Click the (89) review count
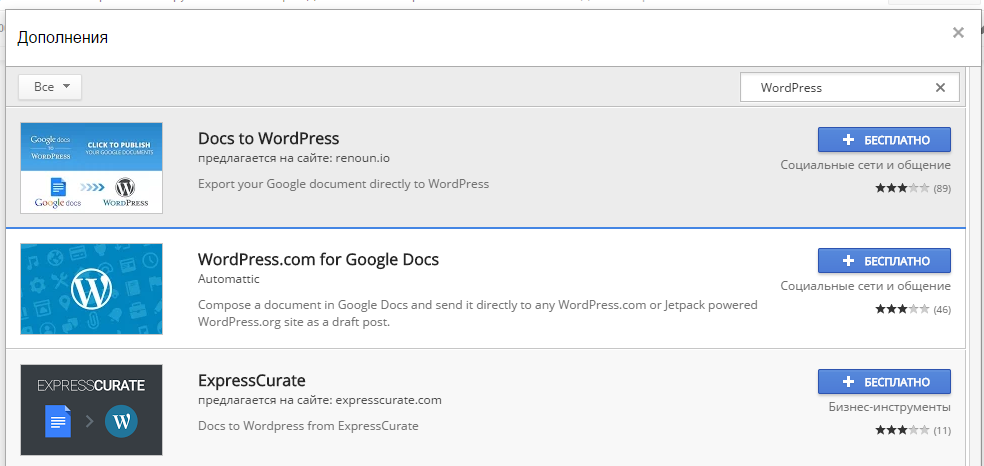This screenshot has width=984, height=466. pos(942,188)
